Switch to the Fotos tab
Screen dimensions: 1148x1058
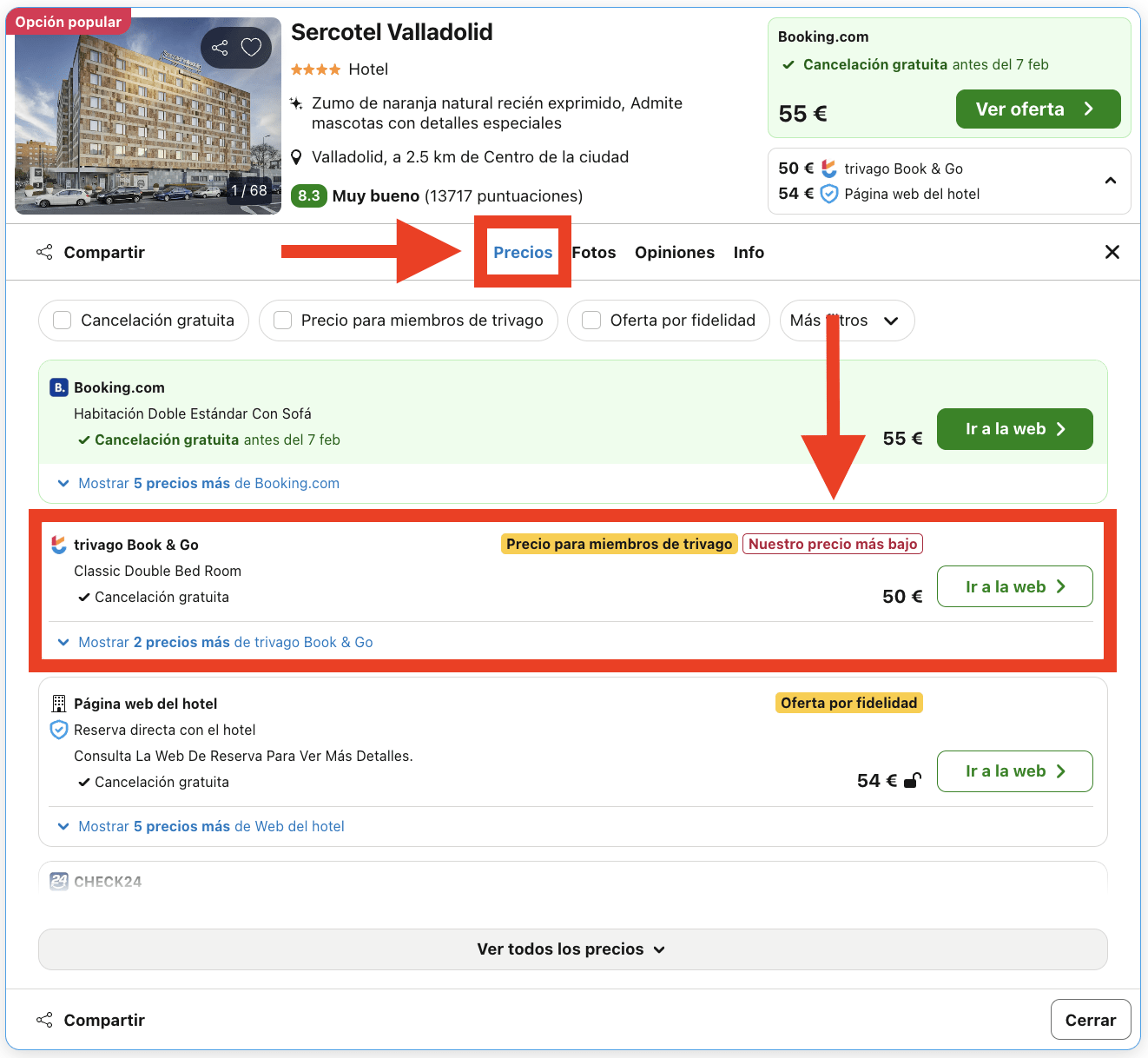(x=593, y=252)
